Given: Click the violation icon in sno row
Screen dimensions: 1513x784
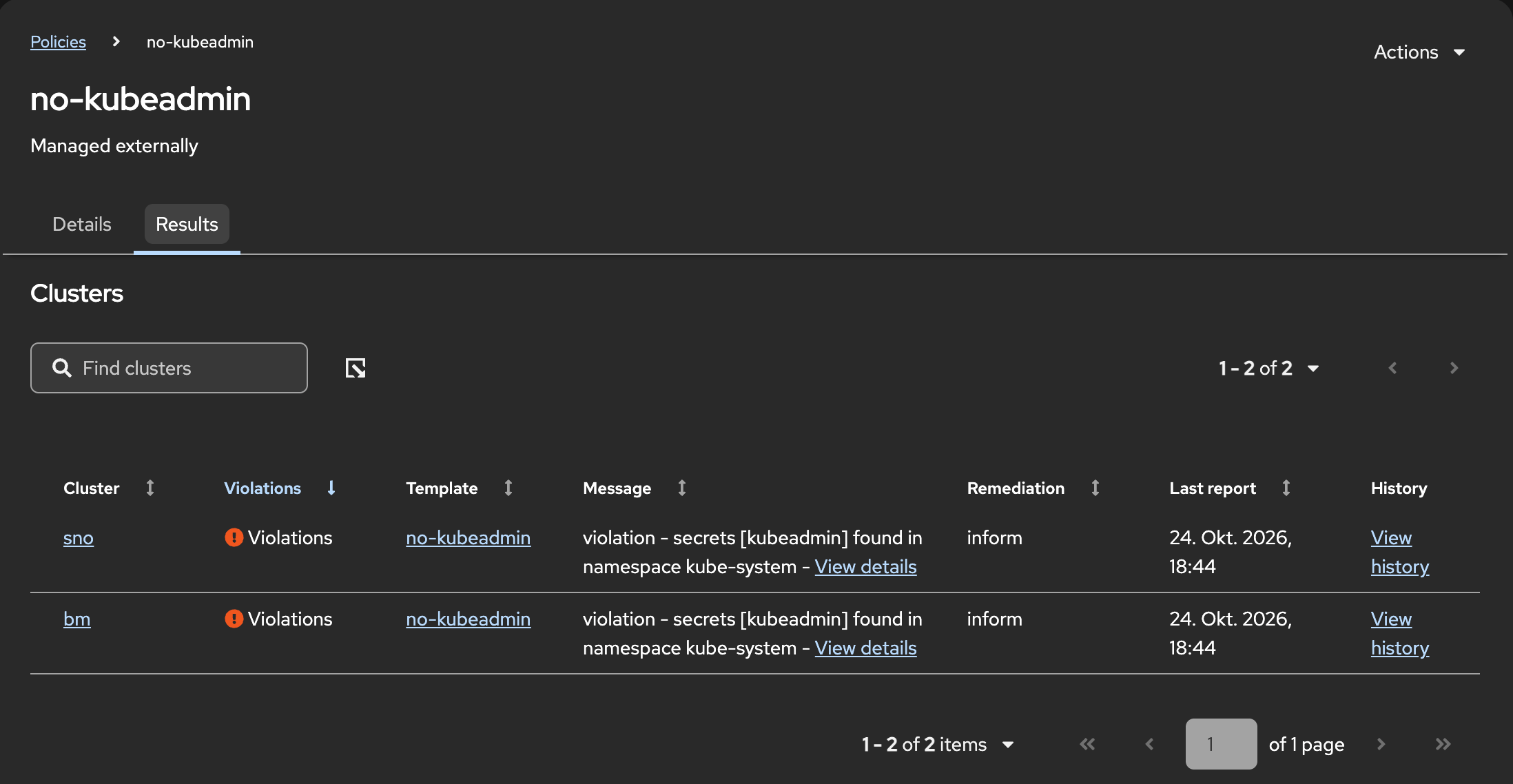Looking at the screenshot, I should coord(234,538).
